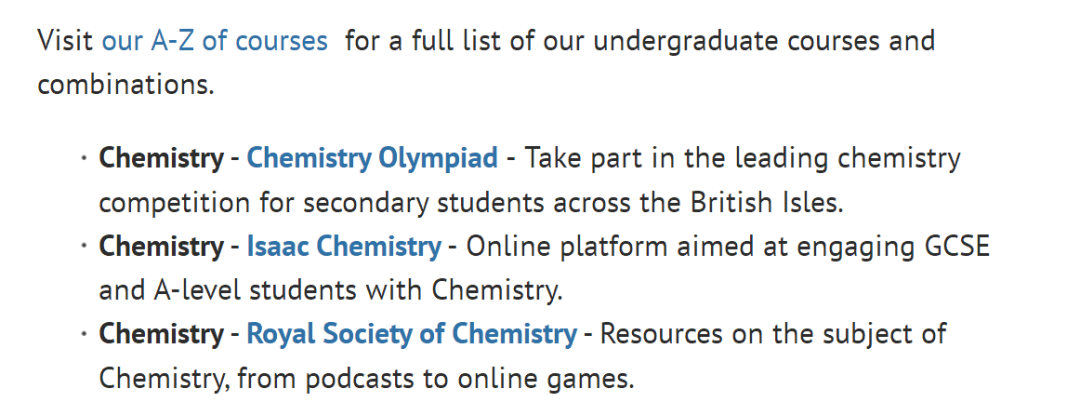Click the word 'combinations.' in the intro paragraph
Image resolution: width=1080 pixels, height=402 pixels.
pyautogui.click(x=126, y=85)
